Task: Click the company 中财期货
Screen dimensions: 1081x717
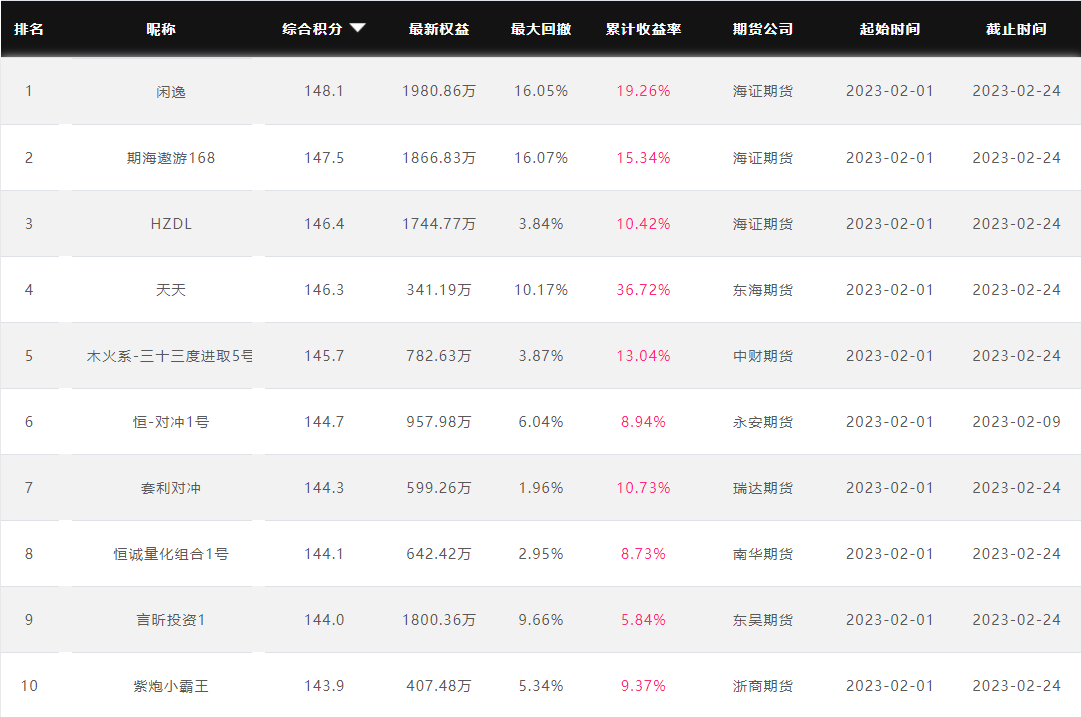Action: 762,356
